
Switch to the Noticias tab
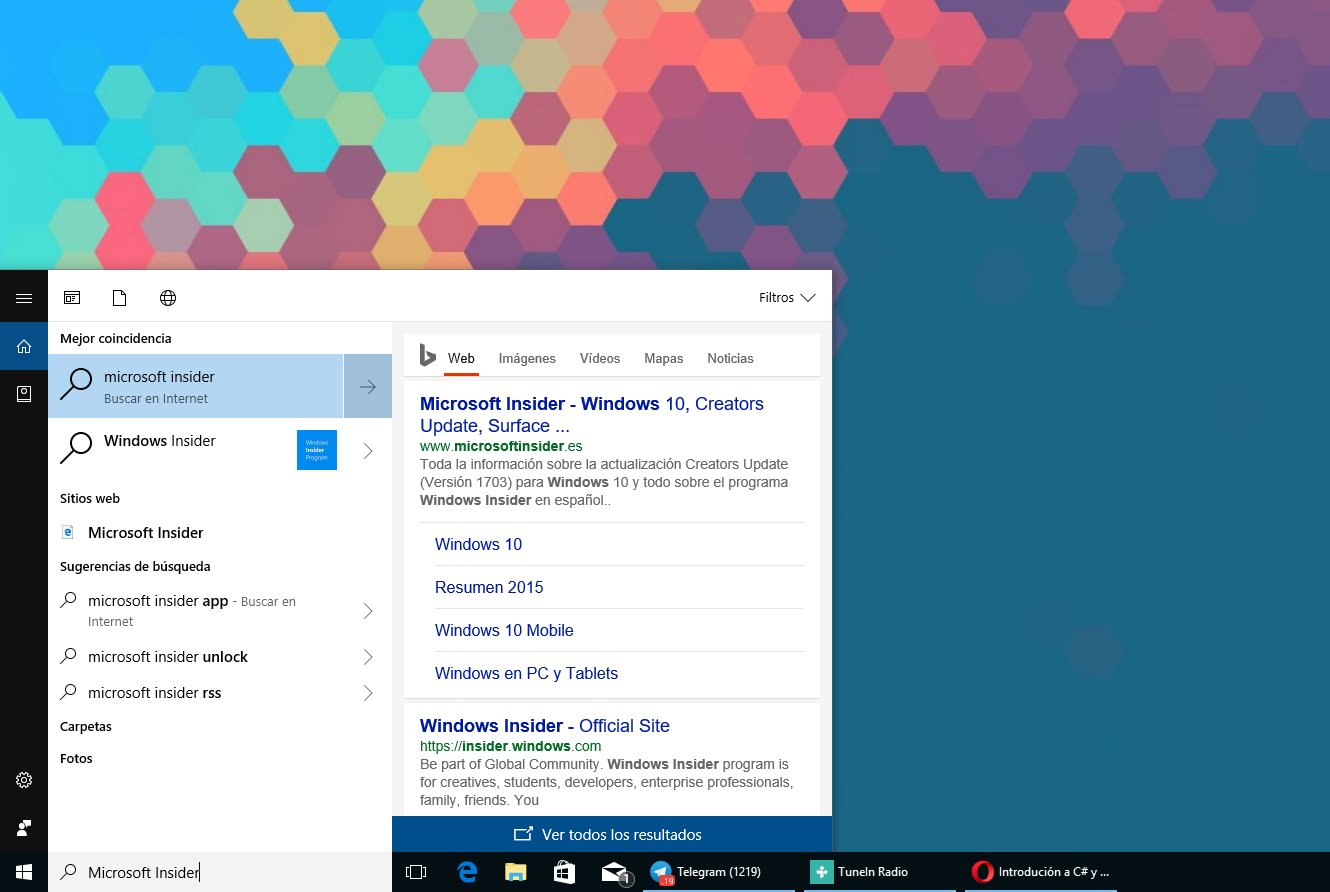(730, 358)
